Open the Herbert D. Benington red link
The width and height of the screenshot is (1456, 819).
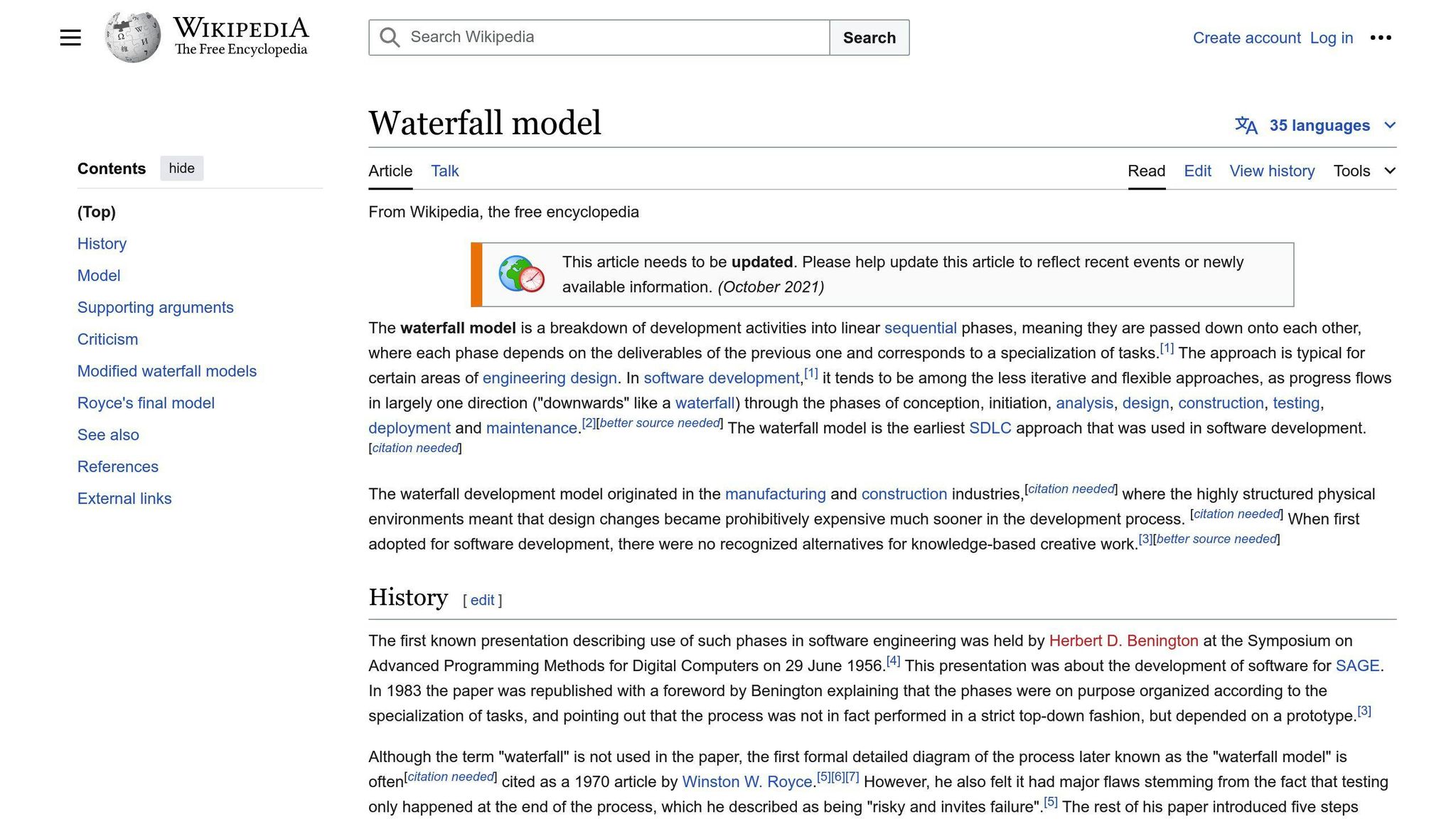click(x=1123, y=641)
